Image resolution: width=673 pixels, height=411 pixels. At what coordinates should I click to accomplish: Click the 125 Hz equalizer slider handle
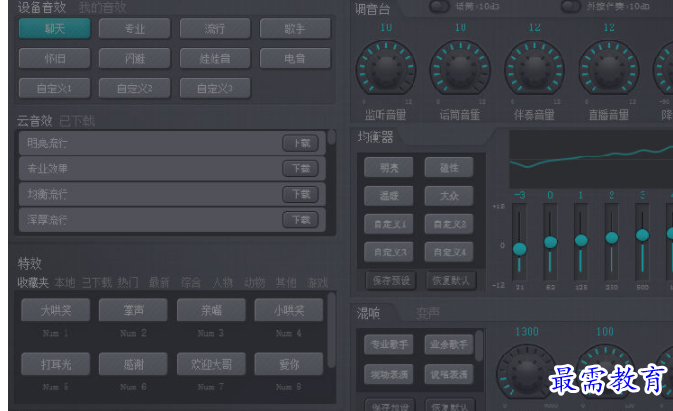tap(581, 240)
